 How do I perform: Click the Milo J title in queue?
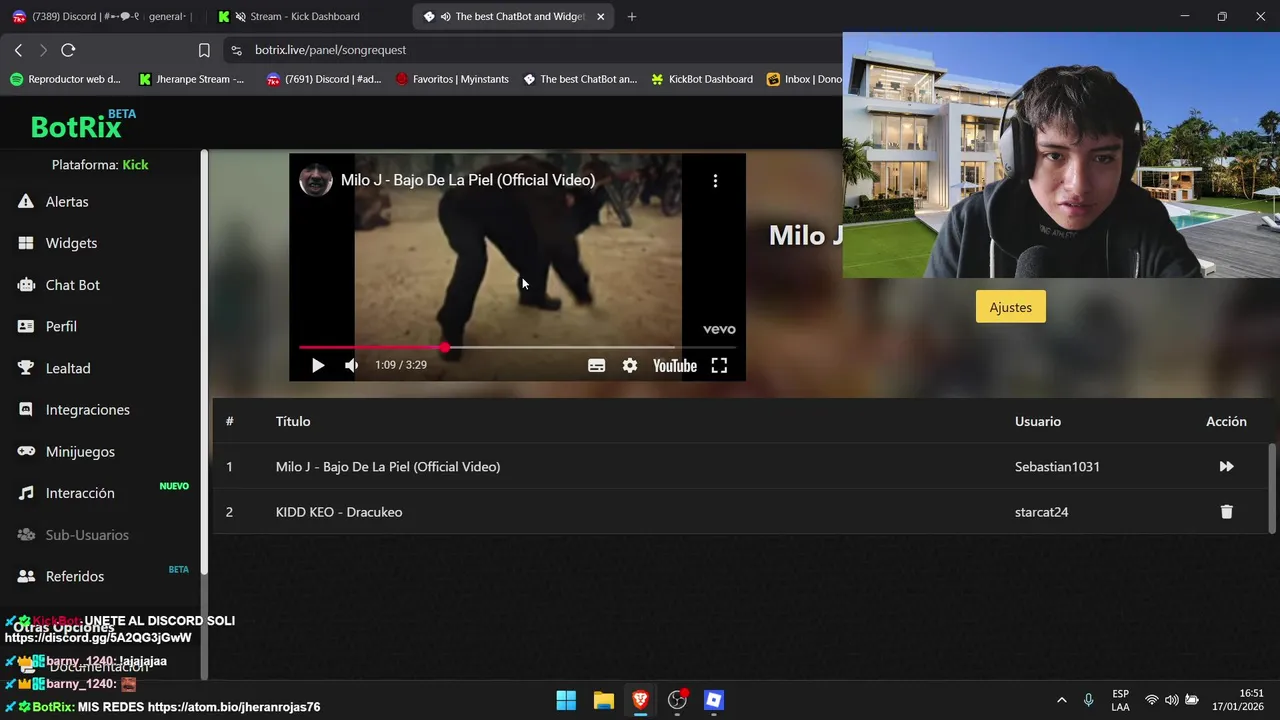pyautogui.click(x=388, y=467)
